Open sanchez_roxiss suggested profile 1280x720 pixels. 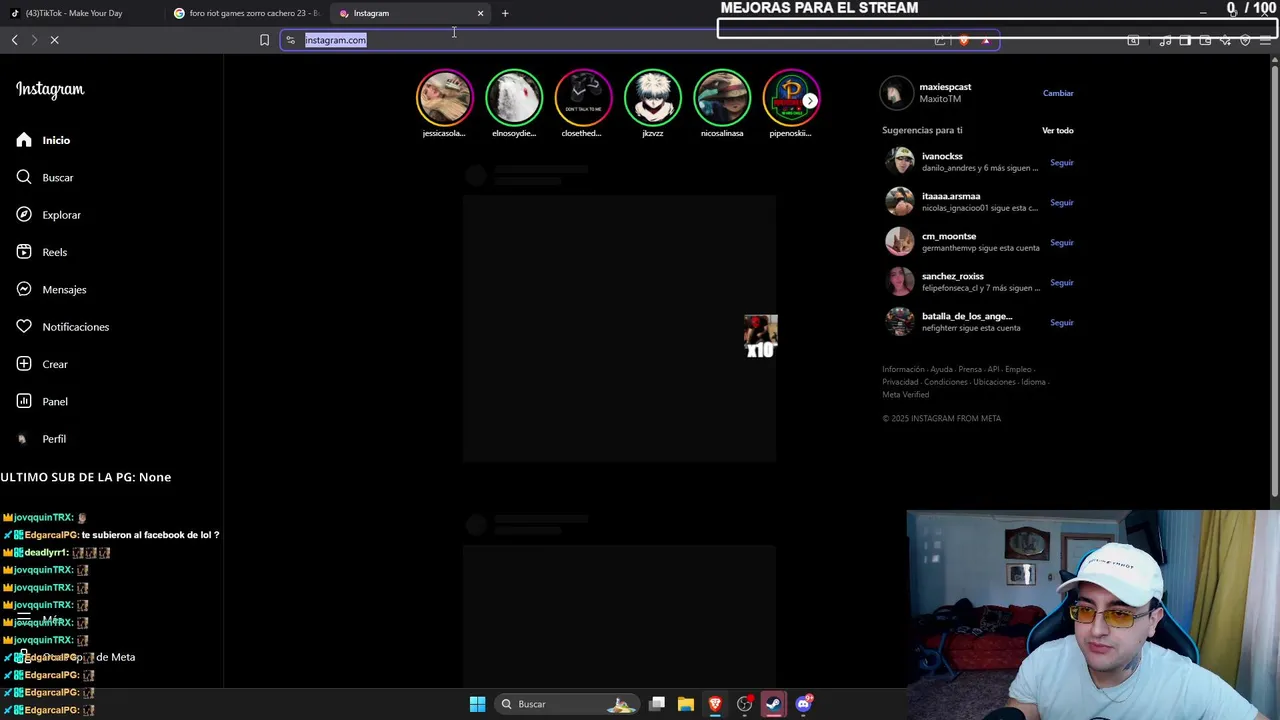point(953,276)
